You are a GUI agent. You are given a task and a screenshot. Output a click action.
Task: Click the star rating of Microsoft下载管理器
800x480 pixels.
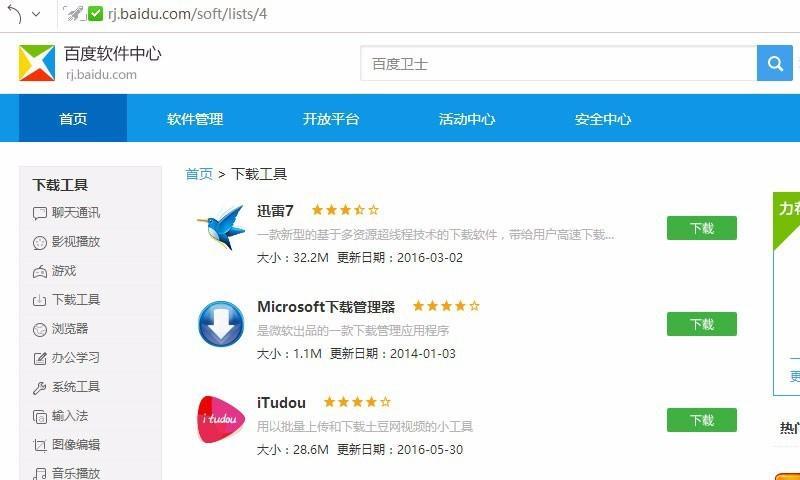(x=446, y=306)
